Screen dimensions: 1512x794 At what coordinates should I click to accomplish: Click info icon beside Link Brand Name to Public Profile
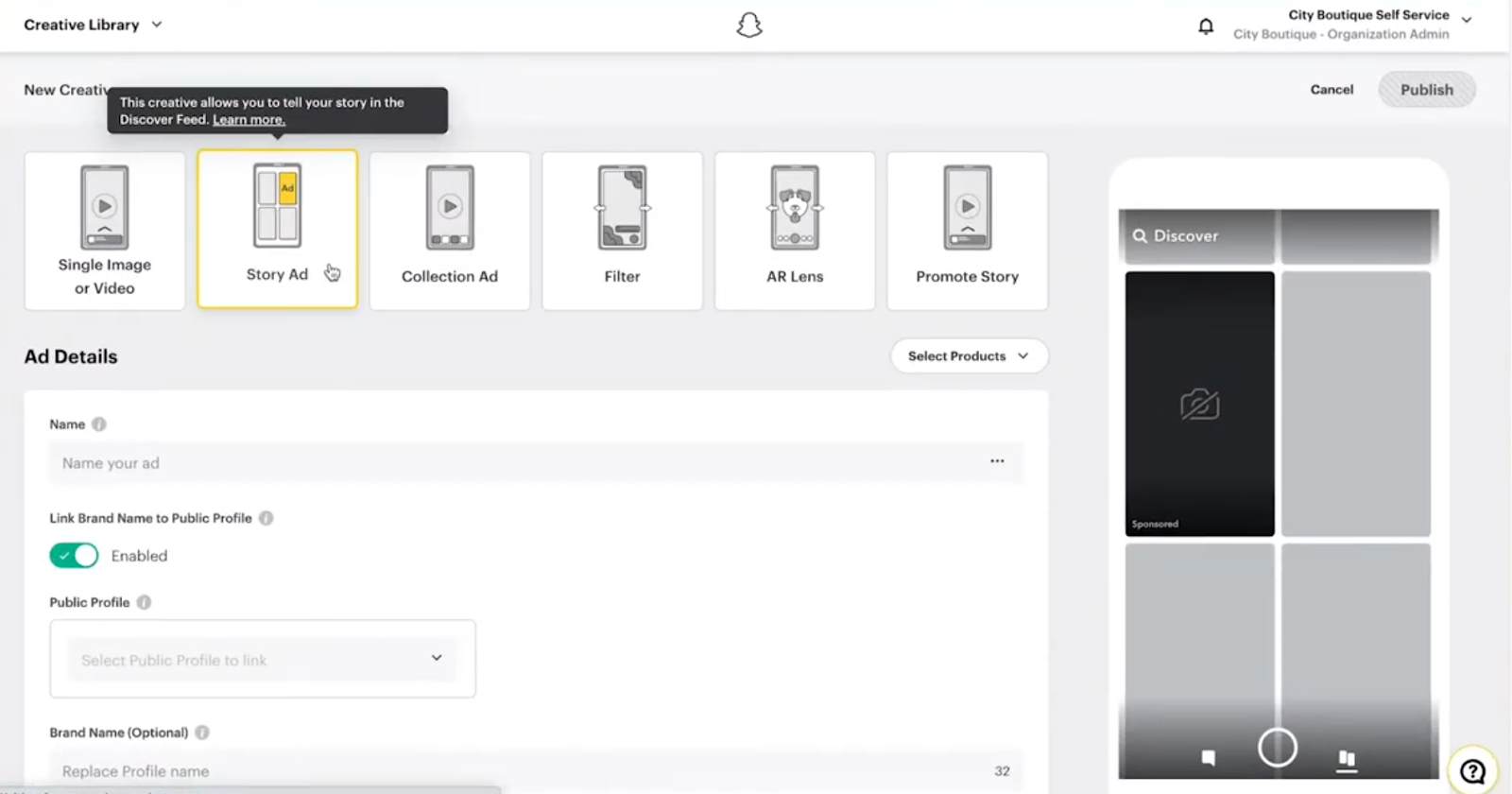(266, 518)
